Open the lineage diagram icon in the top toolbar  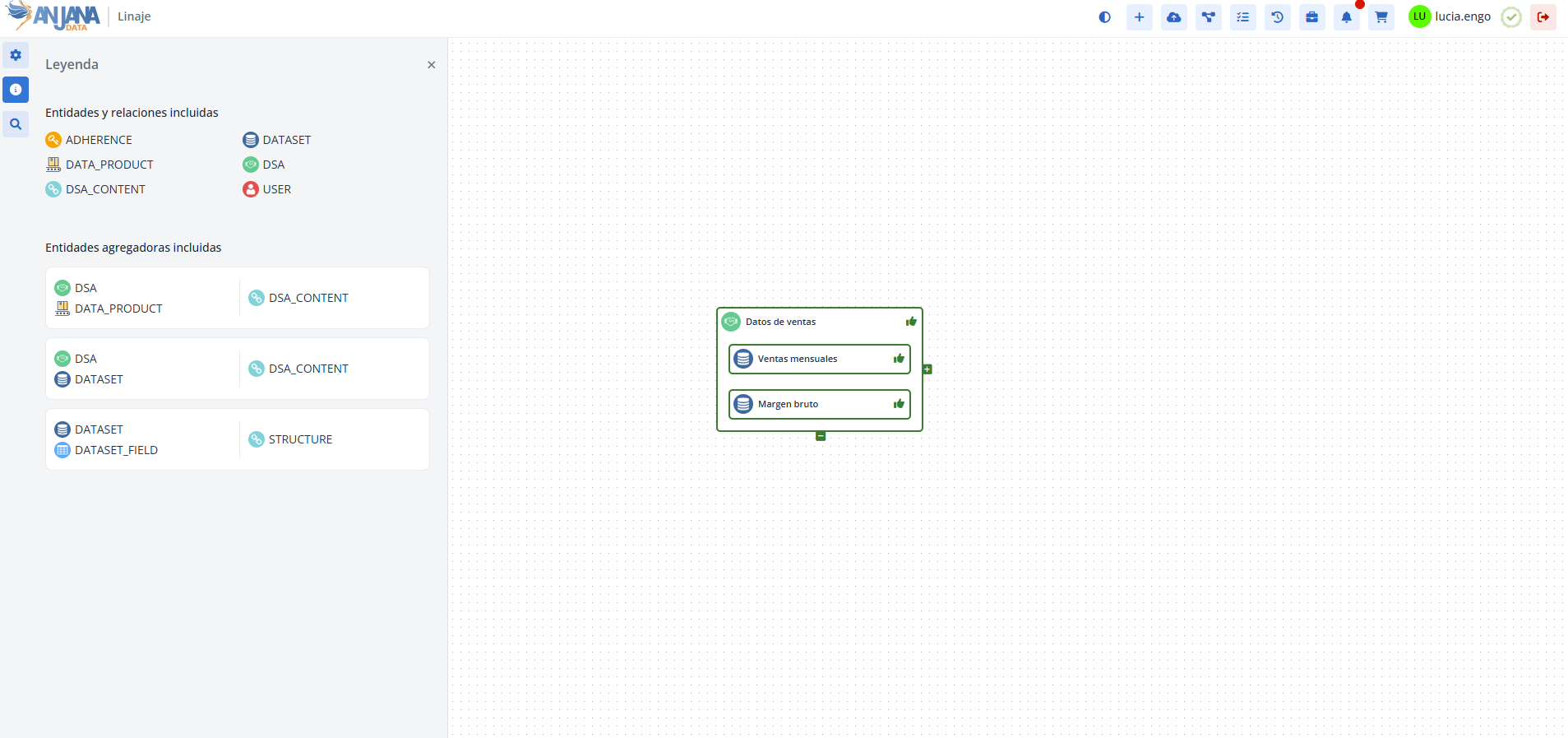pyautogui.click(x=1208, y=17)
